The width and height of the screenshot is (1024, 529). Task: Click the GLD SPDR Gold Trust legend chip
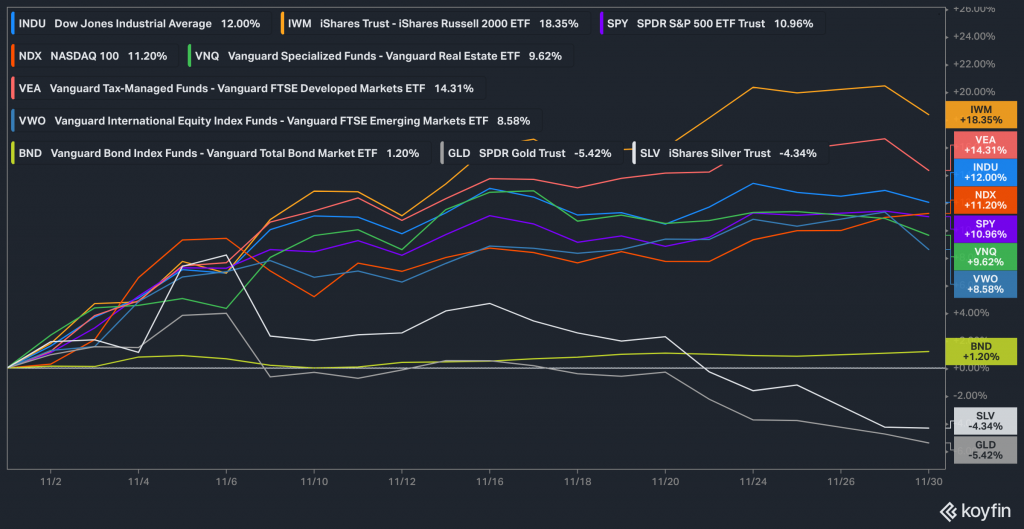(530, 154)
